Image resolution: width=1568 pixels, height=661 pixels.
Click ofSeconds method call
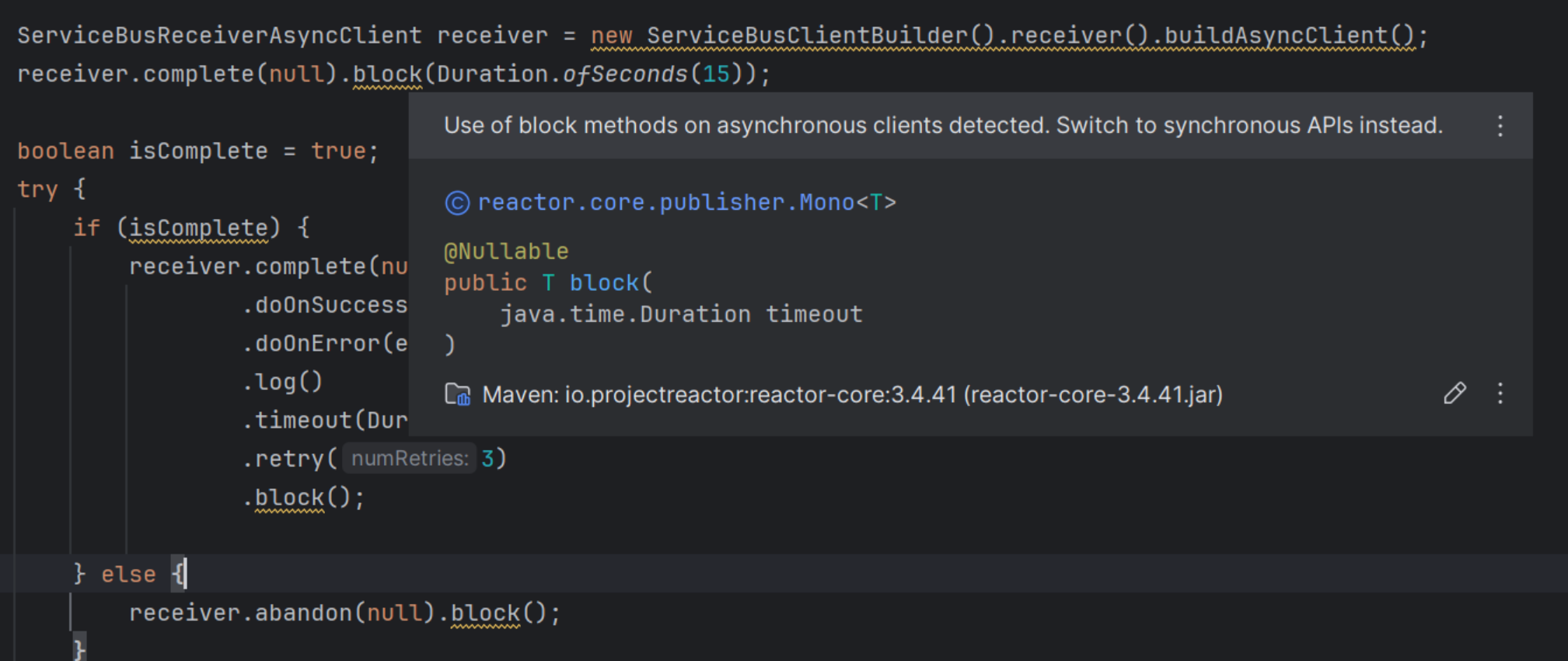click(625, 74)
